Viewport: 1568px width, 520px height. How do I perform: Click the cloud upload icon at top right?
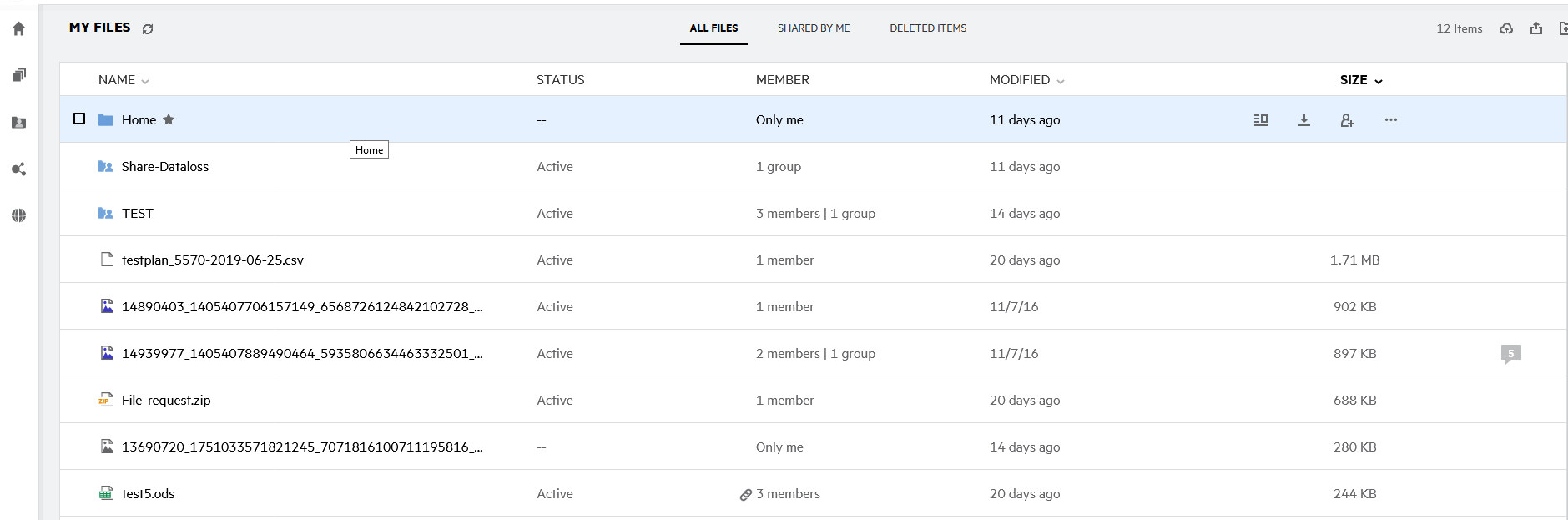click(1506, 28)
